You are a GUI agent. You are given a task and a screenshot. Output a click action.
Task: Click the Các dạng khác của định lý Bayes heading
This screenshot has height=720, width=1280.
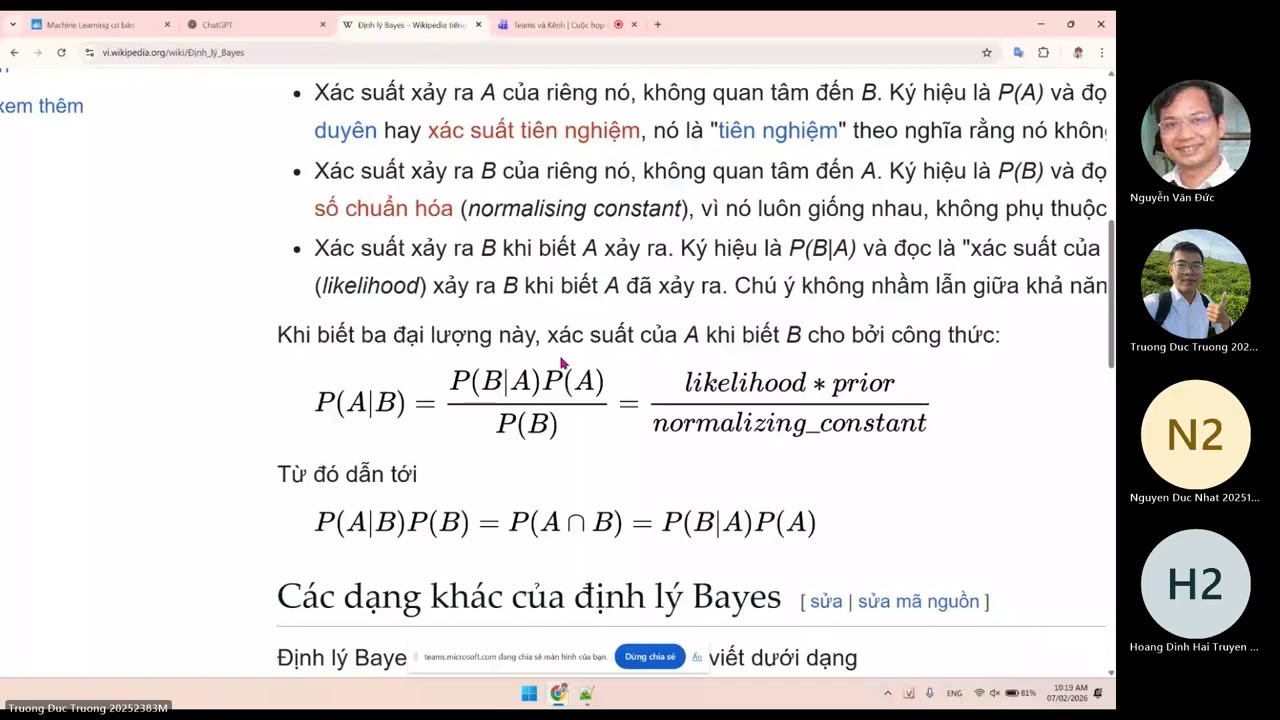(x=529, y=597)
